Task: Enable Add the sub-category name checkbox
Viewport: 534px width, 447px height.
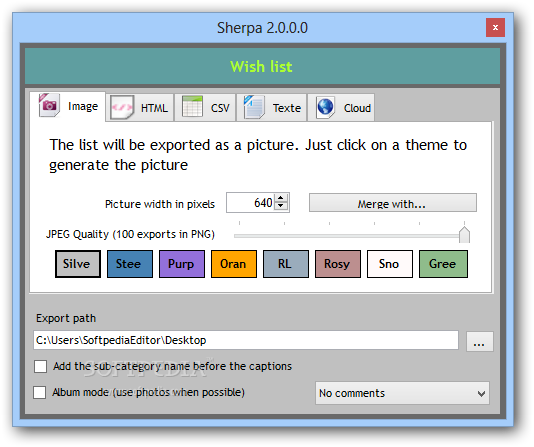Action: tap(41, 367)
